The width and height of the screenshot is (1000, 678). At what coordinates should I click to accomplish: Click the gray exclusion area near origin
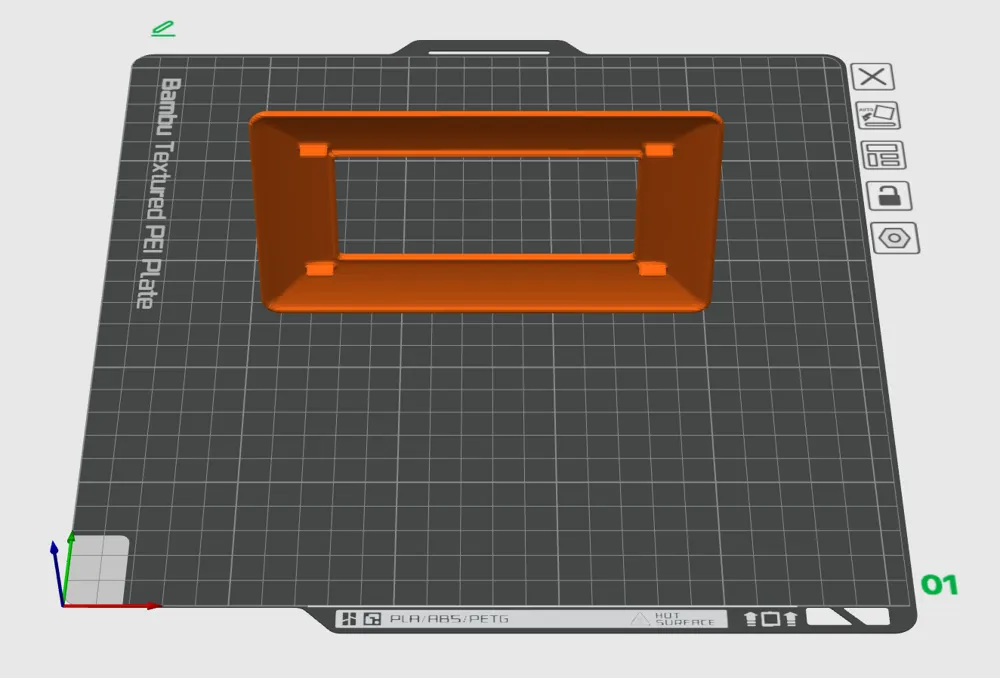coord(98,570)
